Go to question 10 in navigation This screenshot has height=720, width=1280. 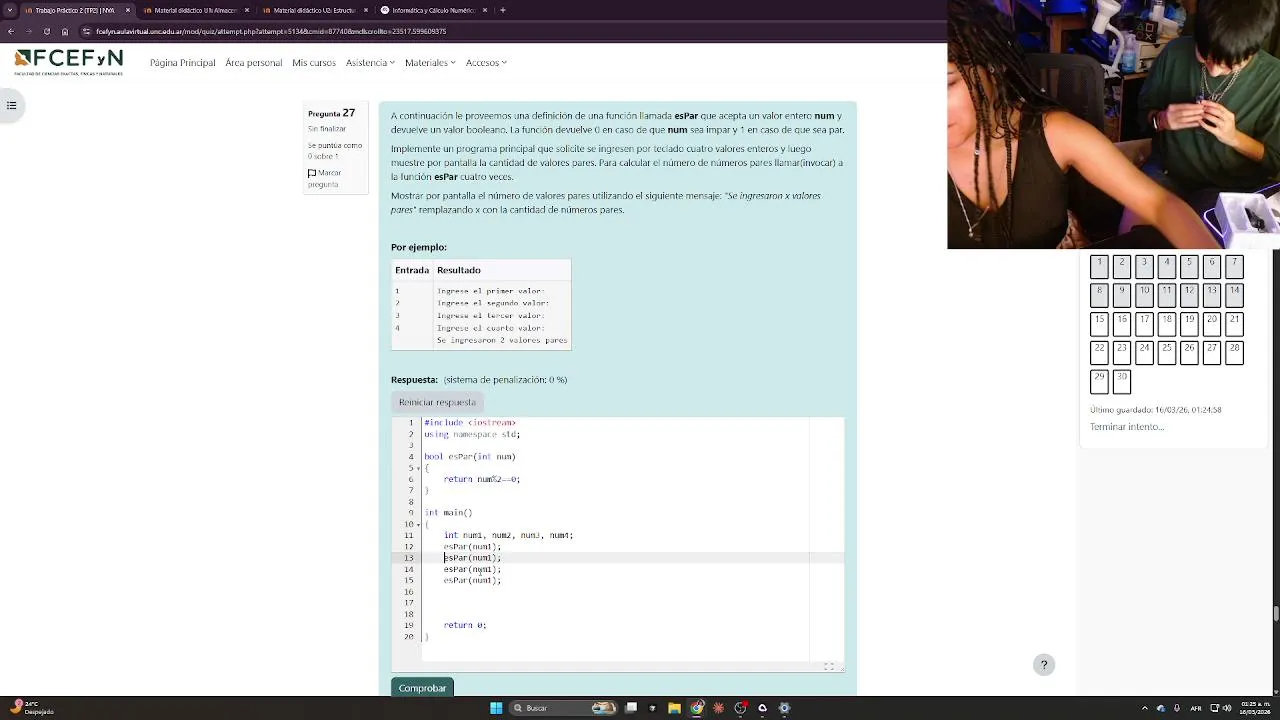pyautogui.click(x=1144, y=295)
